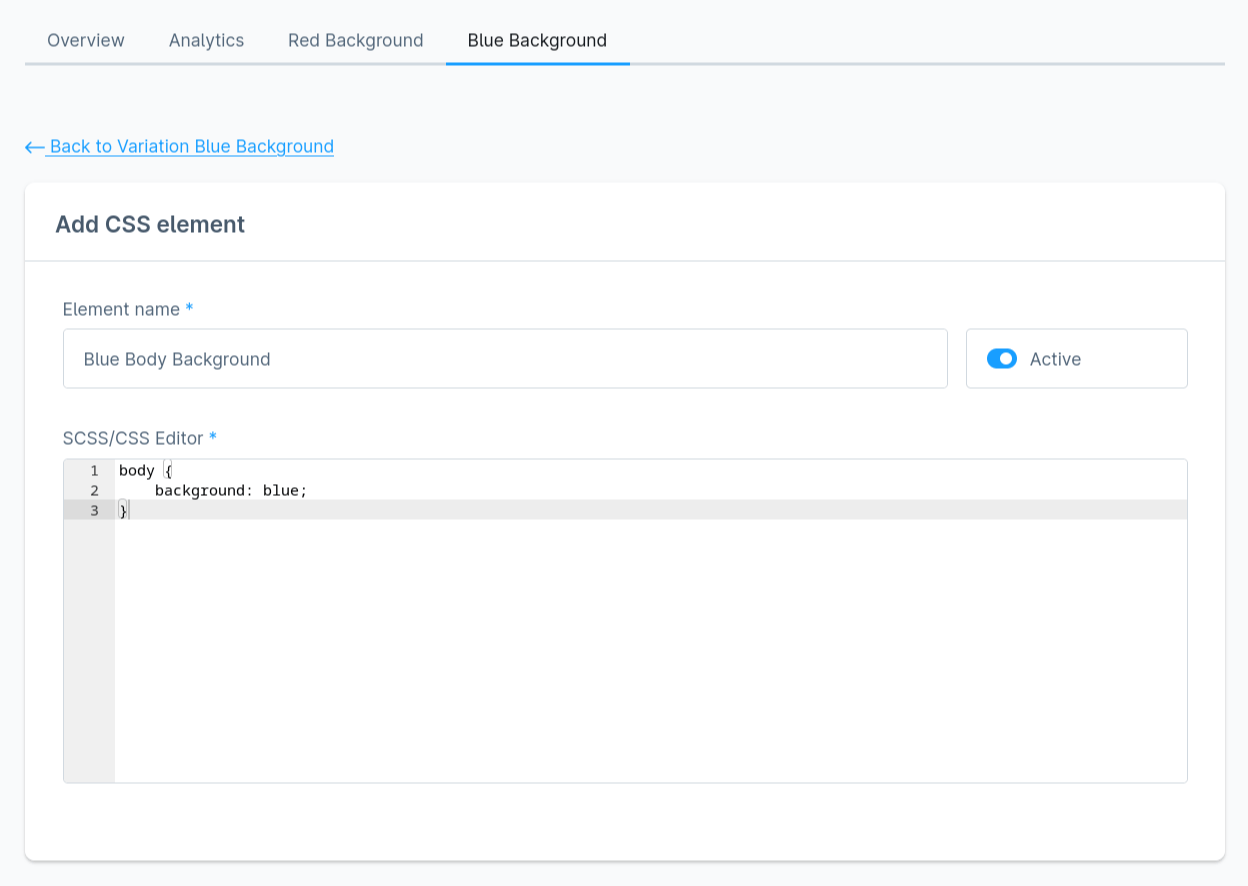The height and width of the screenshot is (886, 1248).
Task: Place cursor on closing brace line 3
Action: (123, 510)
